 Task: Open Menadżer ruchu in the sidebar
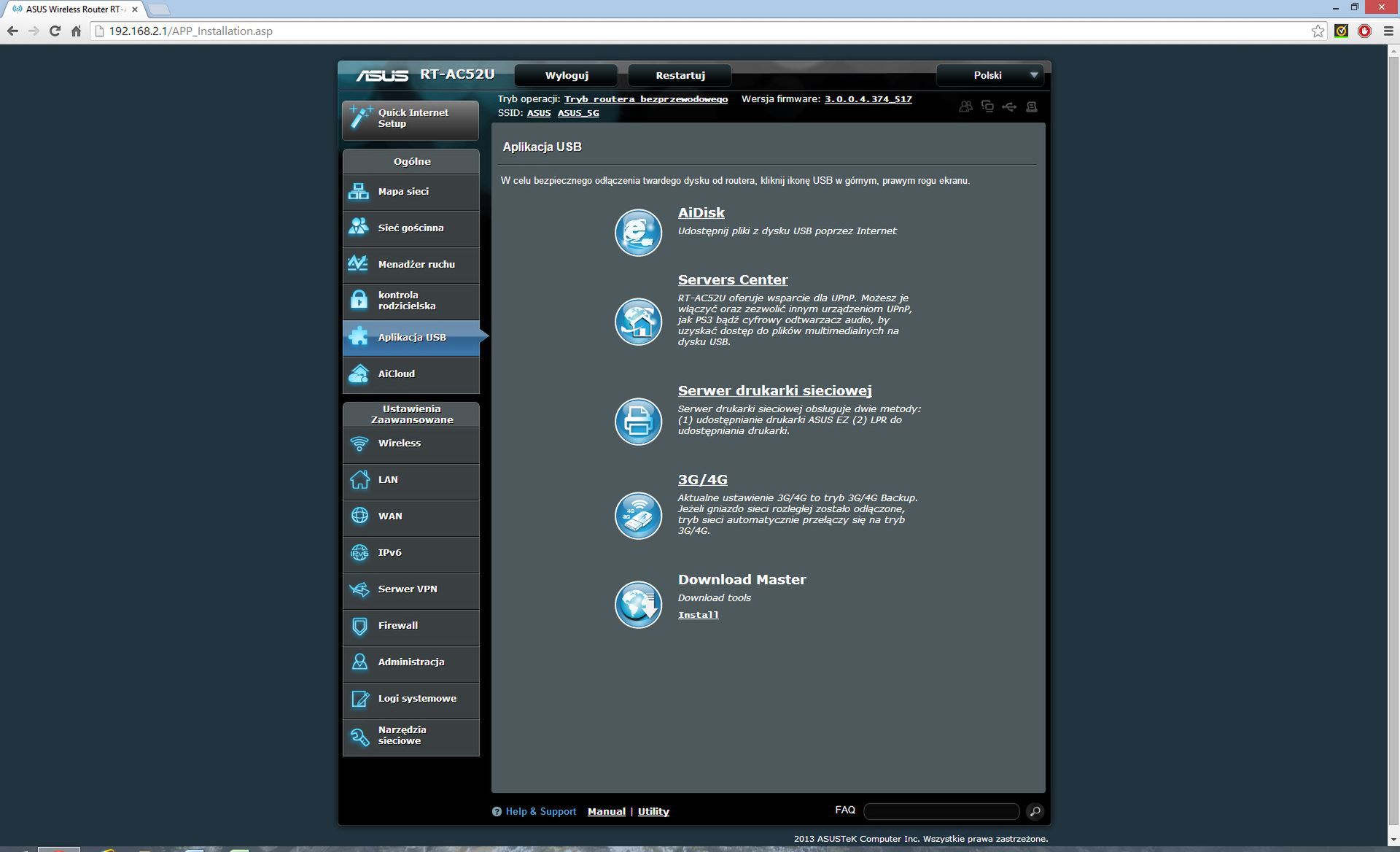[x=411, y=265]
